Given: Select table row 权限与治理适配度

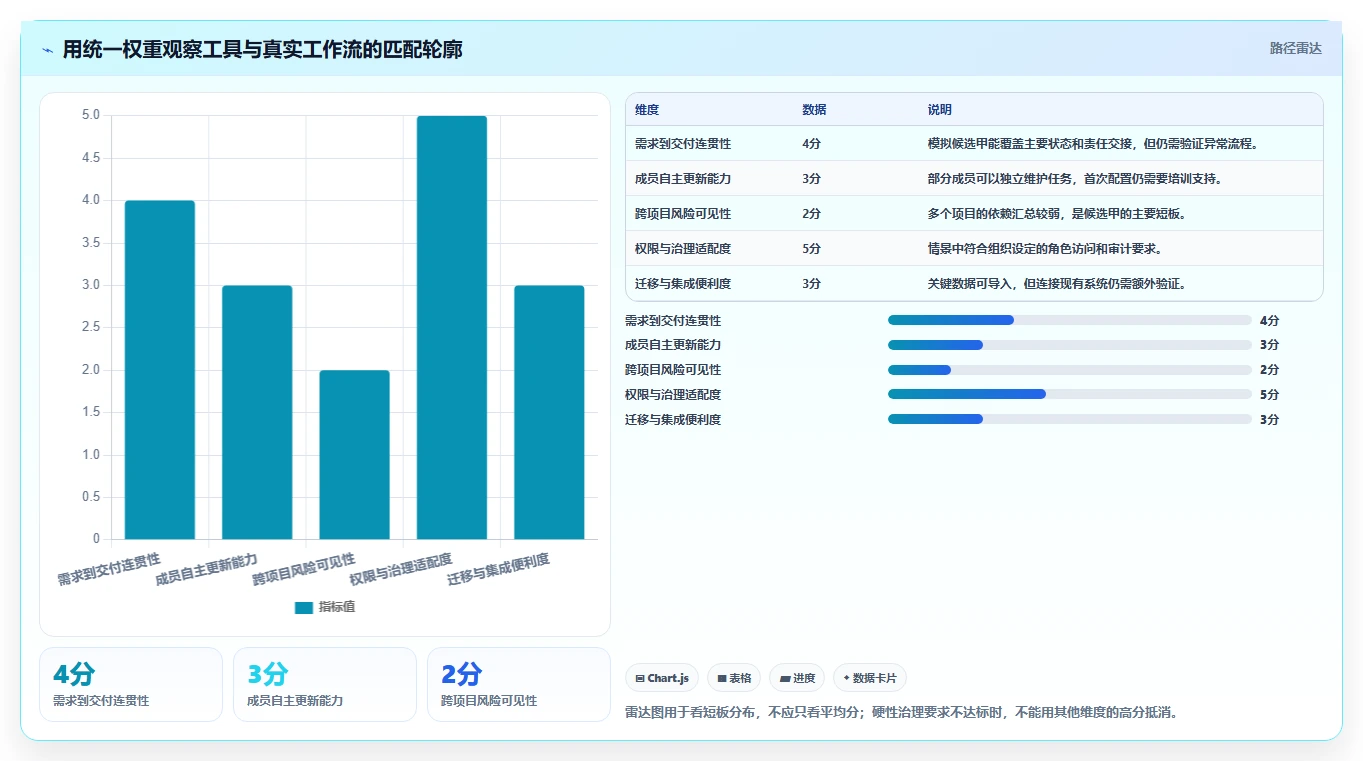Looking at the screenshot, I should pos(974,249).
